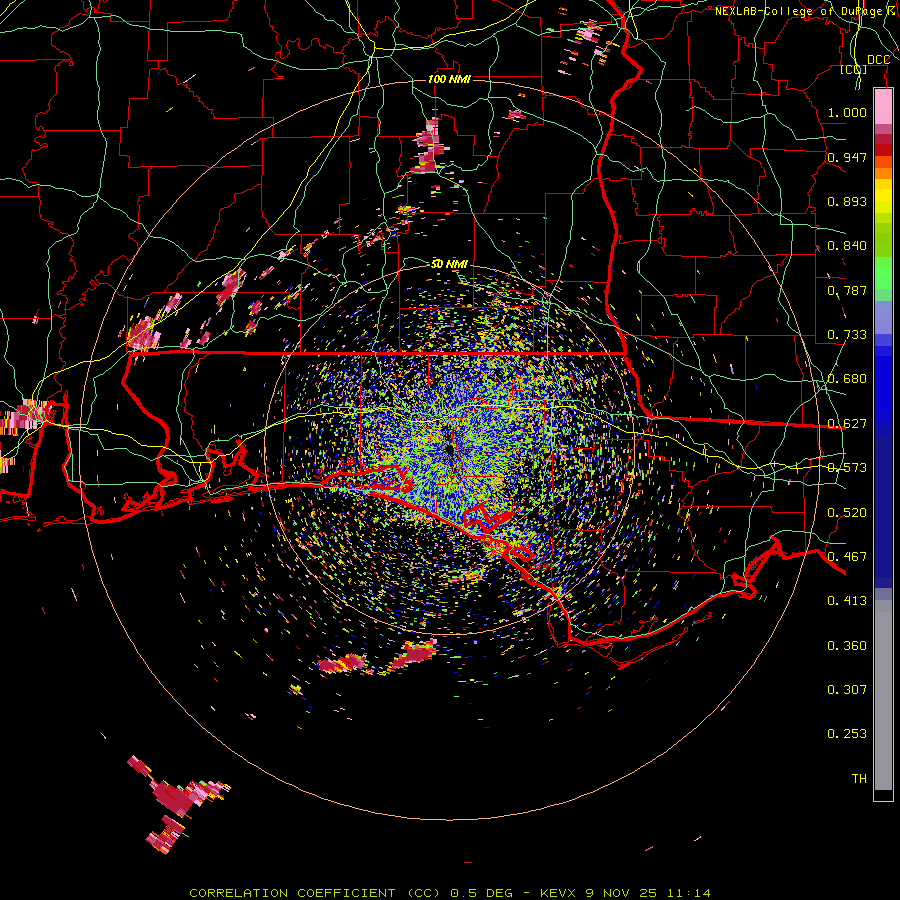
Task: Select the 100 NMI range ring label
Action: pyautogui.click(x=449, y=79)
